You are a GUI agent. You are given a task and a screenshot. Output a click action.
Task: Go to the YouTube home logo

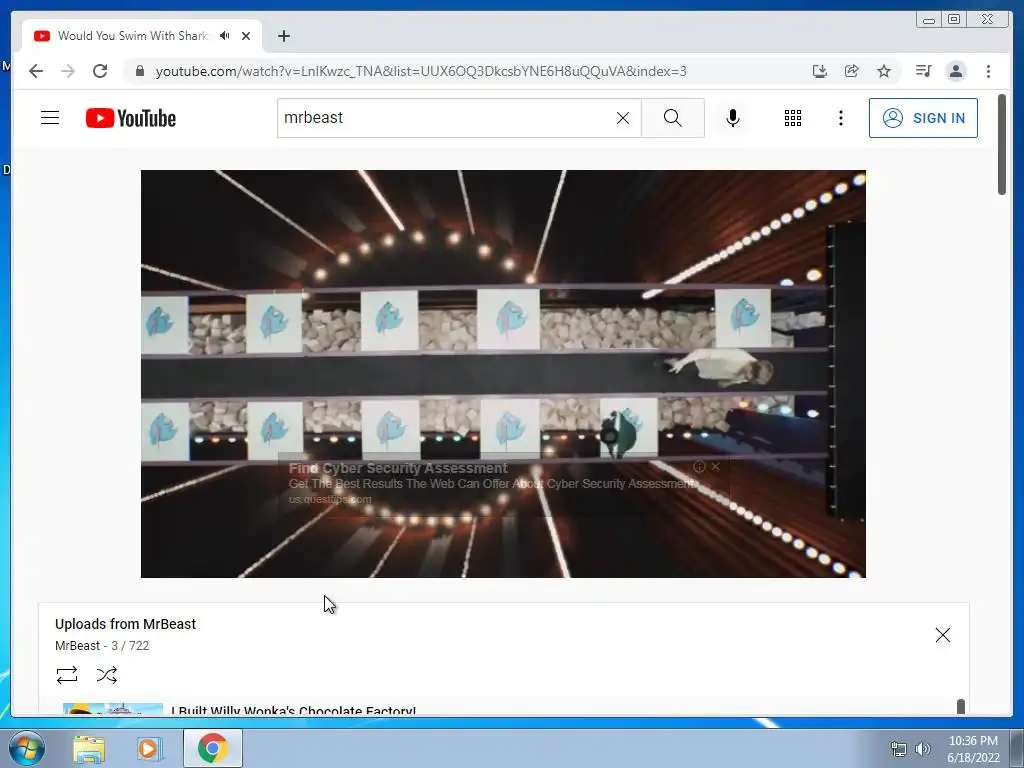click(x=131, y=118)
